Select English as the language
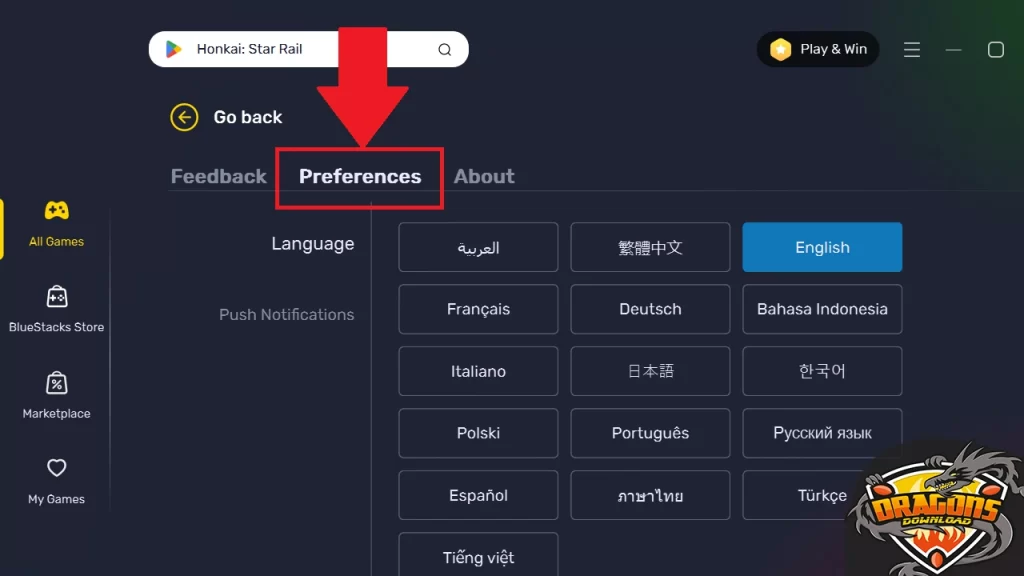 [822, 247]
